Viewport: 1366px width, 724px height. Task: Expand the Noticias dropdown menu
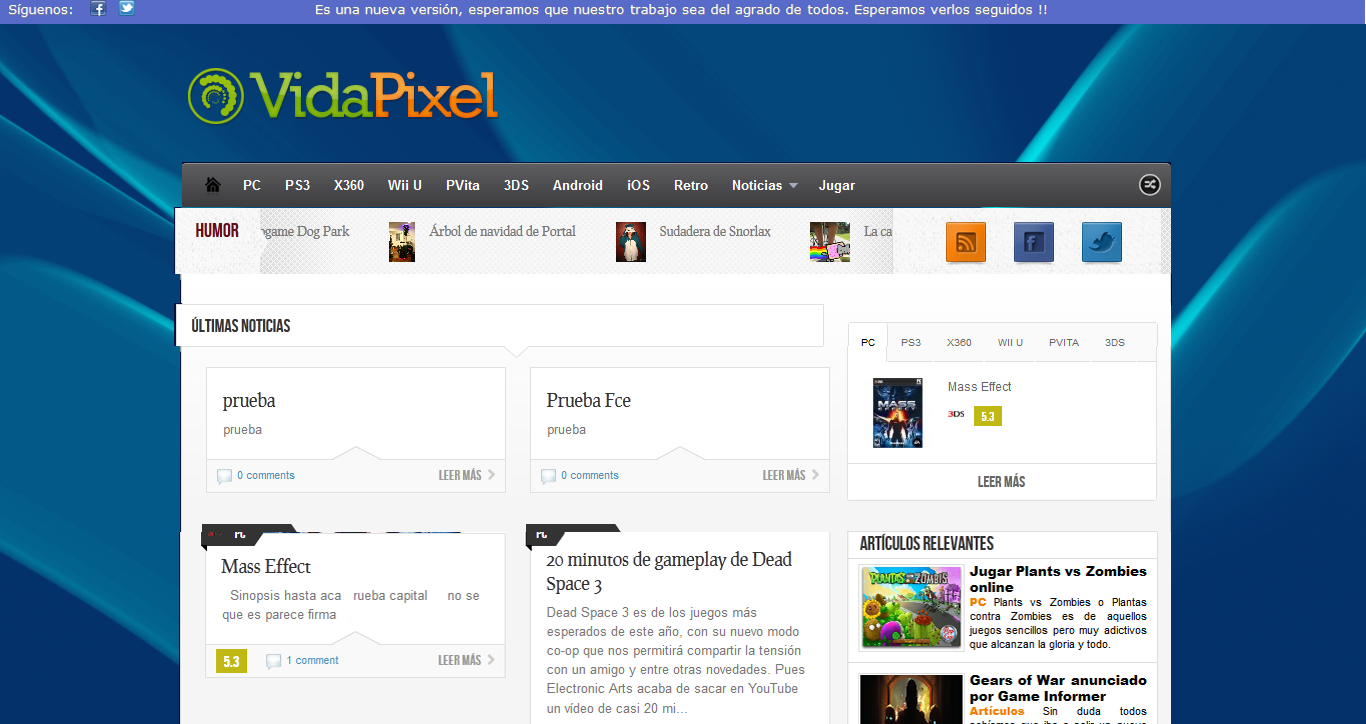(764, 185)
